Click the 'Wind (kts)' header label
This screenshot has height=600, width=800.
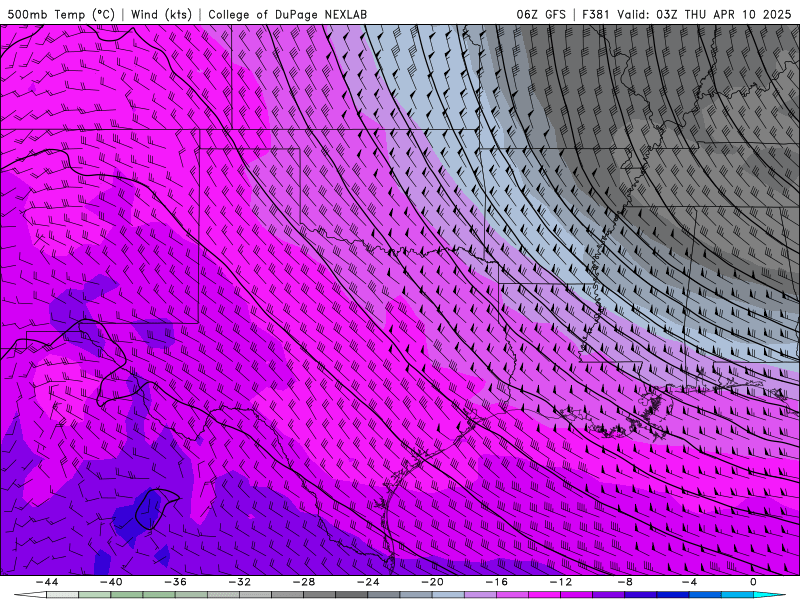pyautogui.click(x=161, y=14)
